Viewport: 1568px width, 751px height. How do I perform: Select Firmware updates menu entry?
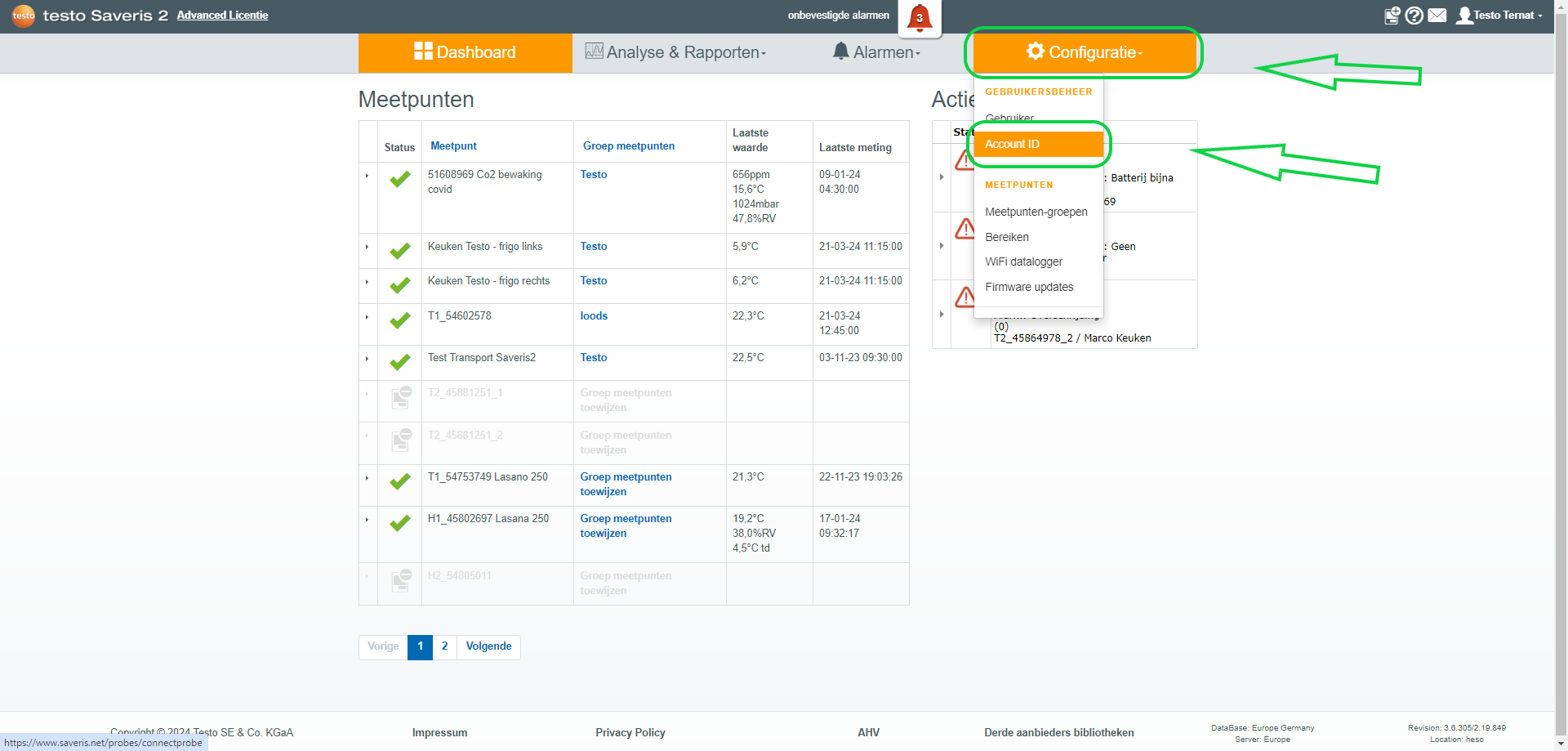point(1029,287)
